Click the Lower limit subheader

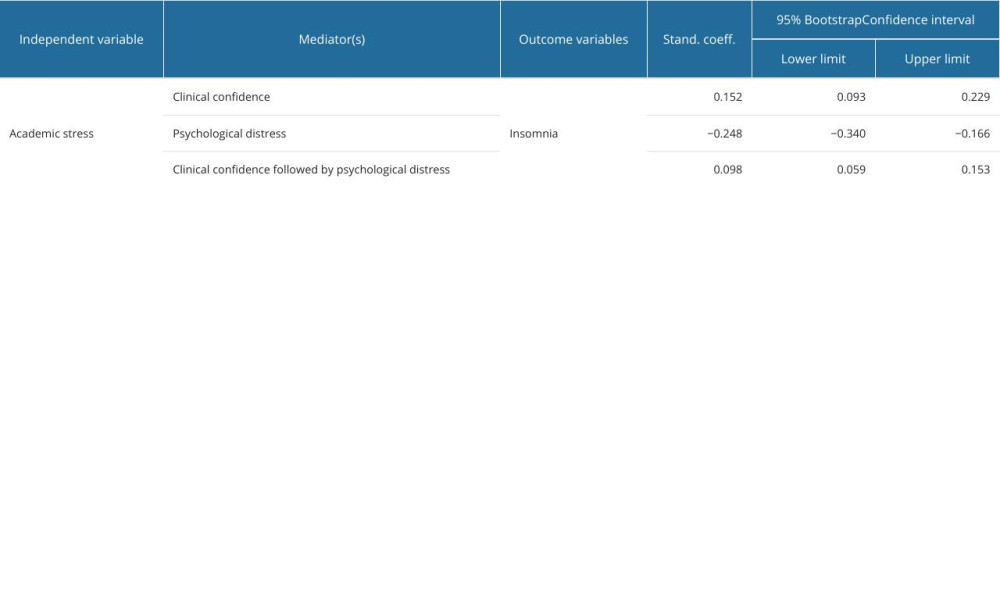(813, 59)
